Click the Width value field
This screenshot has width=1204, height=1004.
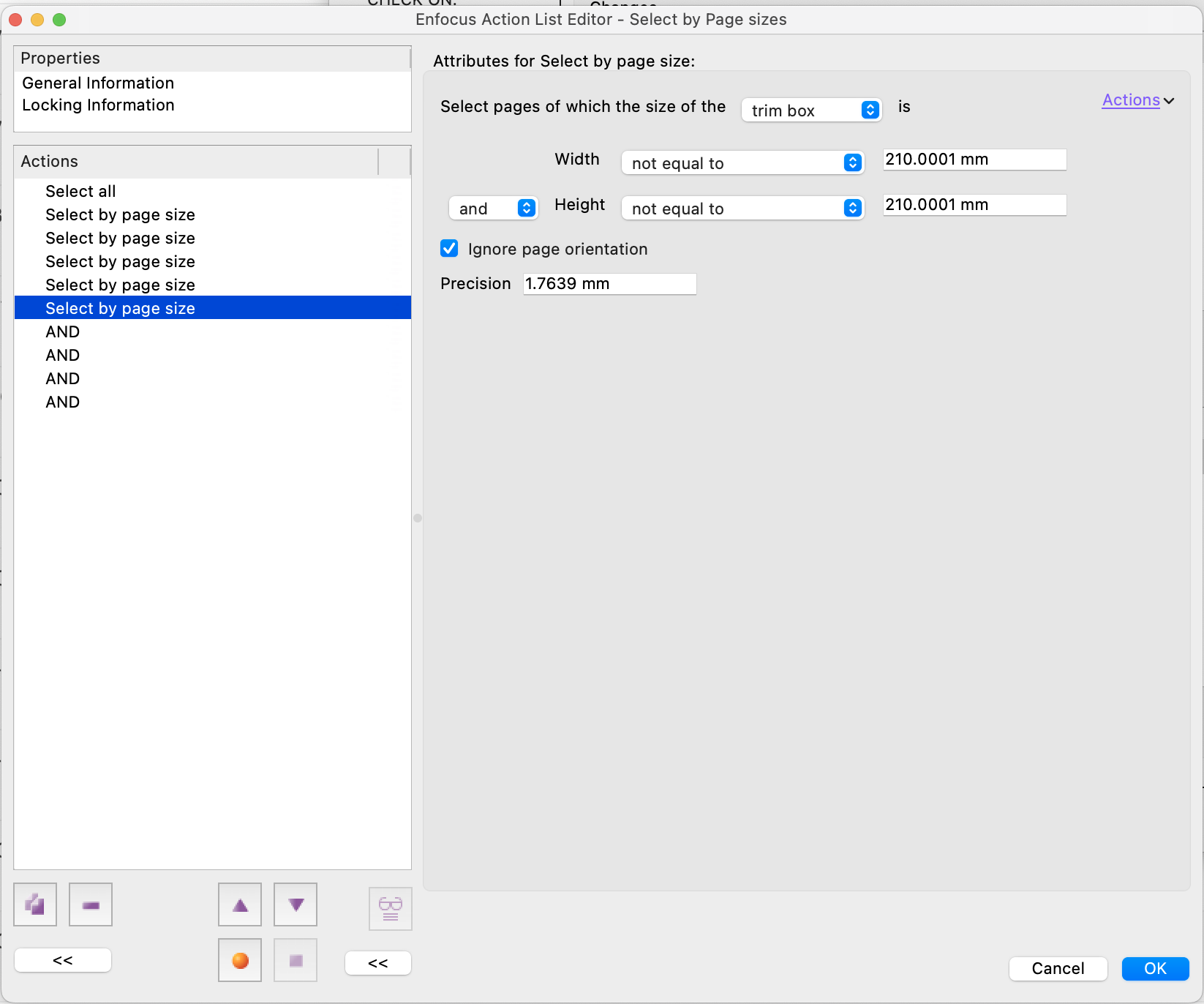tap(974, 160)
